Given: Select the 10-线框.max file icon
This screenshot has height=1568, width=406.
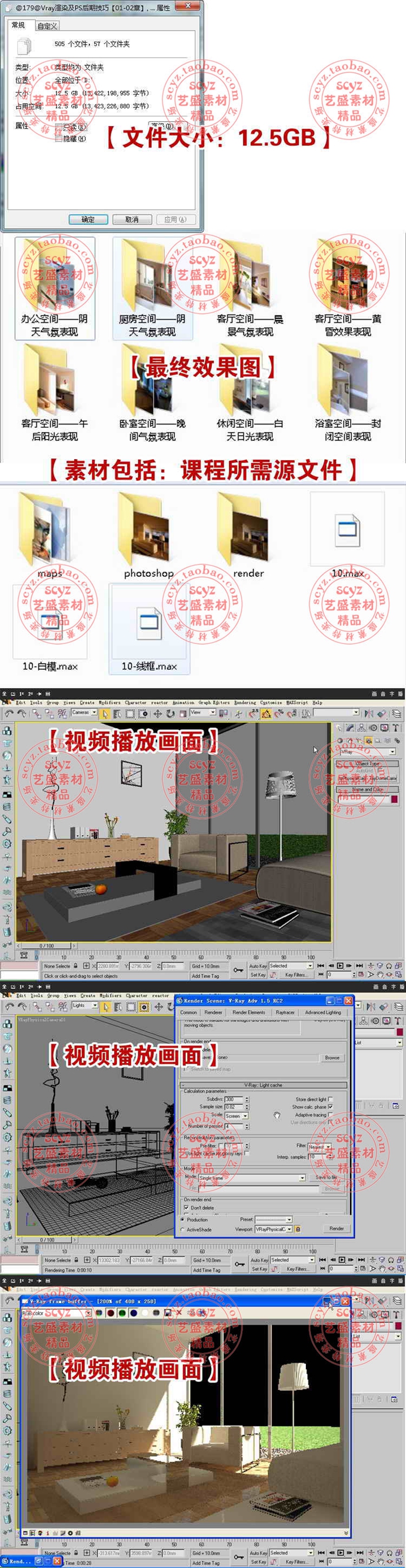Looking at the screenshot, I should click(x=149, y=622).
